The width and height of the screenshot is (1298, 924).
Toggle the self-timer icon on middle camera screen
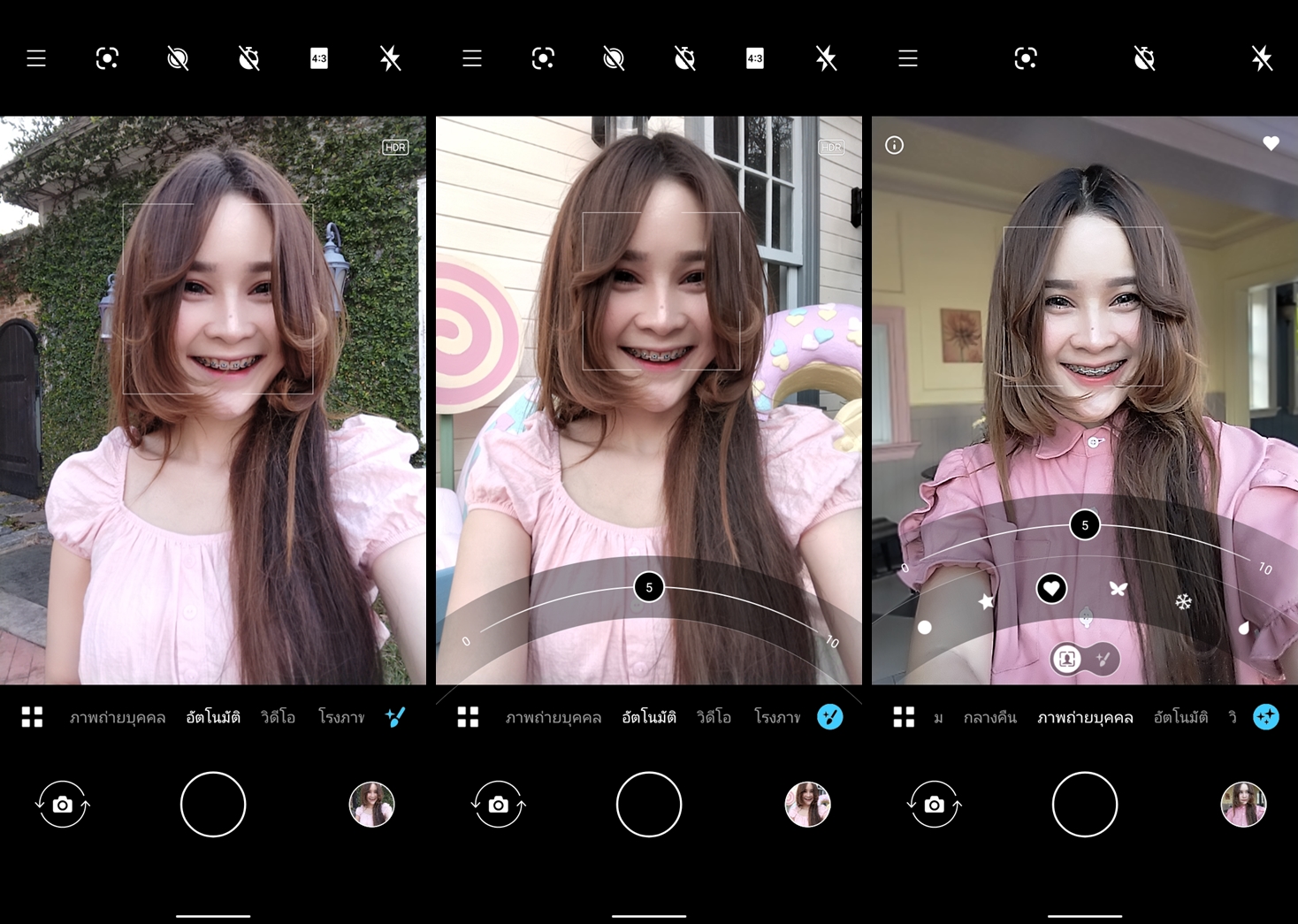(x=685, y=58)
